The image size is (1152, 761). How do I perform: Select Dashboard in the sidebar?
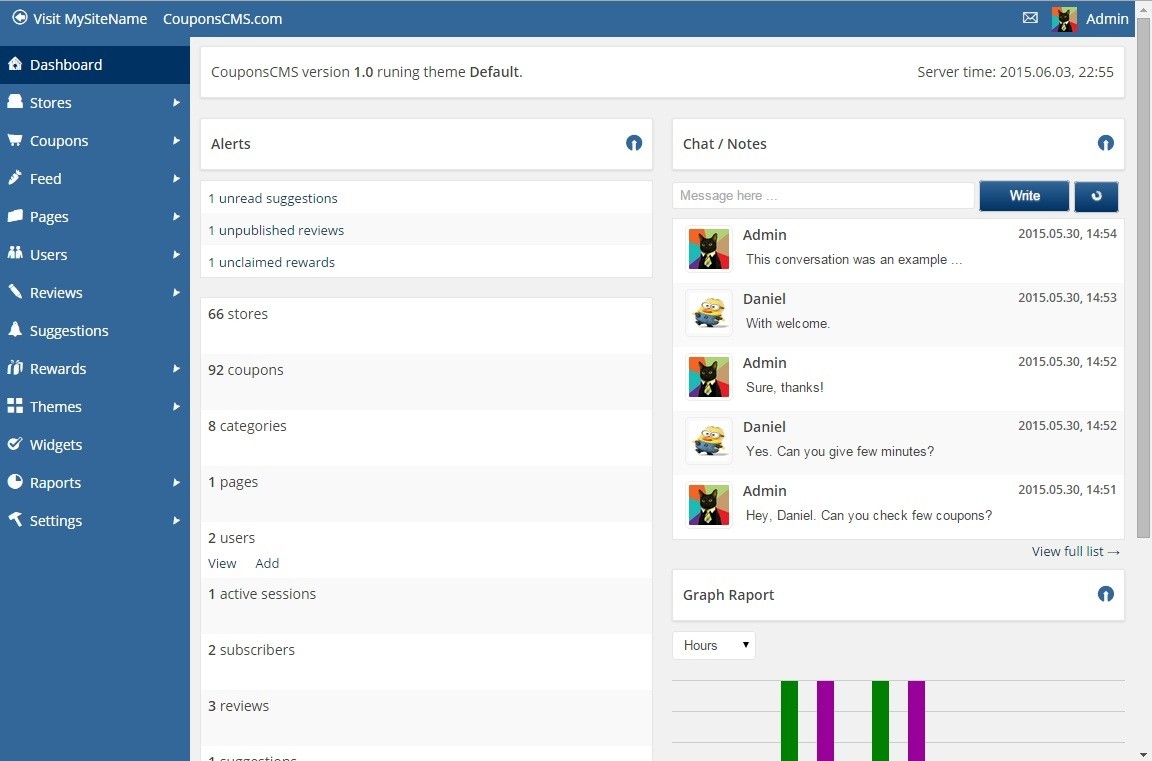click(66, 65)
